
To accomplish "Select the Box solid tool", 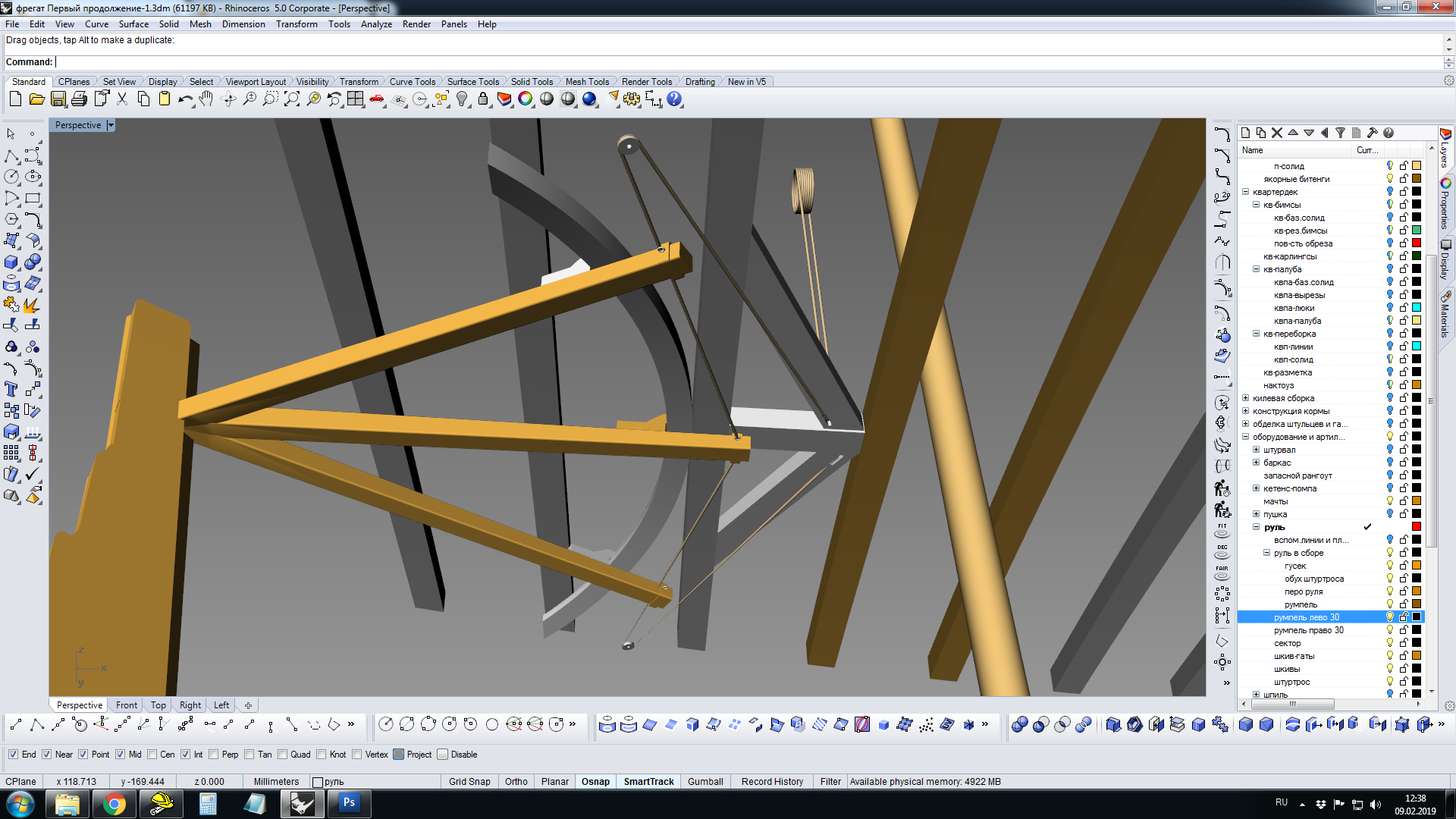I will [x=11, y=262].
